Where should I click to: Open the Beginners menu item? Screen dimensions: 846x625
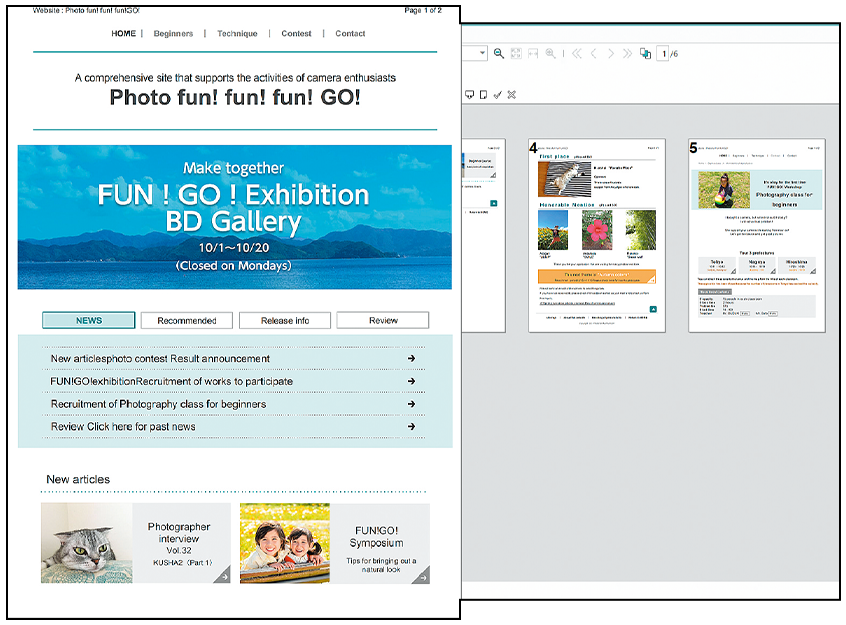point(173,33)
